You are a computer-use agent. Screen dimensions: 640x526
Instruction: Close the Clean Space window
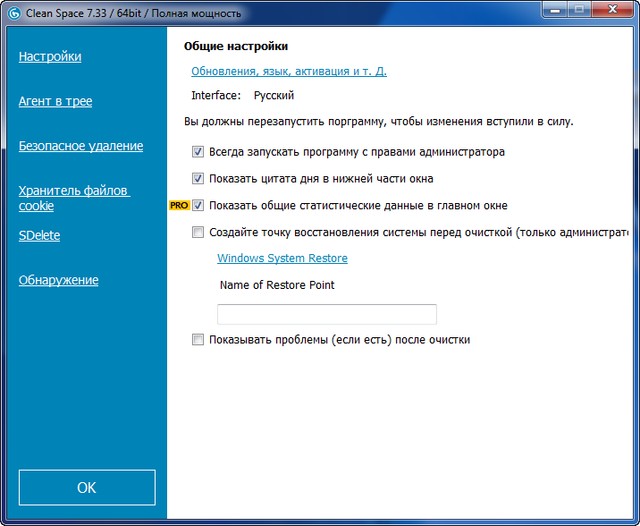click(x=612, y=10)
